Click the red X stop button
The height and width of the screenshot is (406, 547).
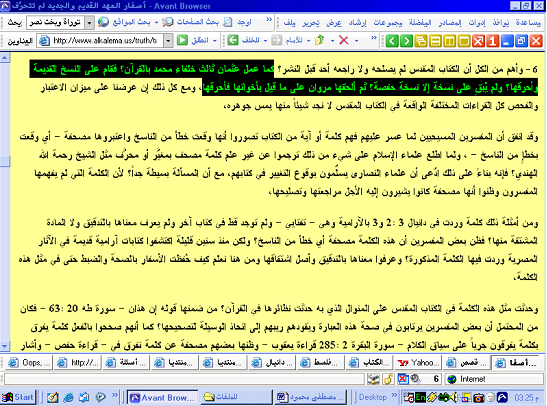coord(344,40)
